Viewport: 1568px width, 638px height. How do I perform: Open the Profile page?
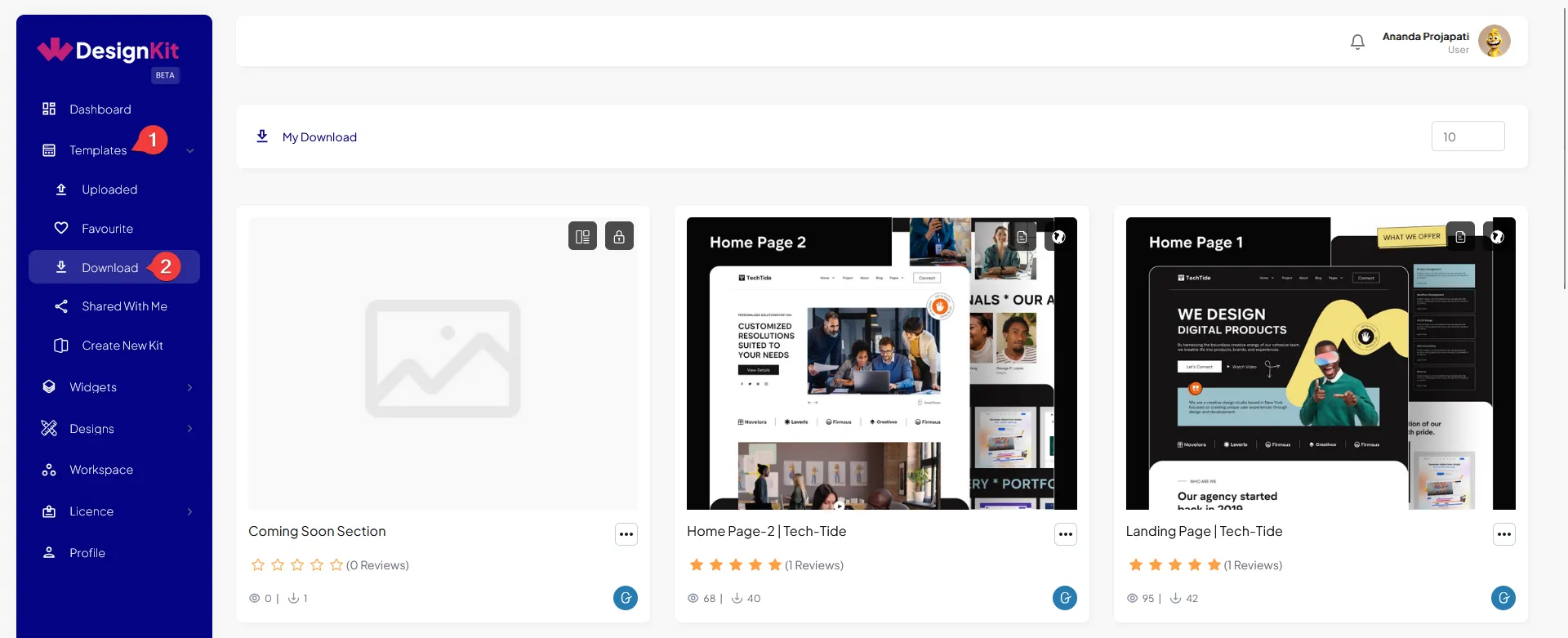click(114, 553)
